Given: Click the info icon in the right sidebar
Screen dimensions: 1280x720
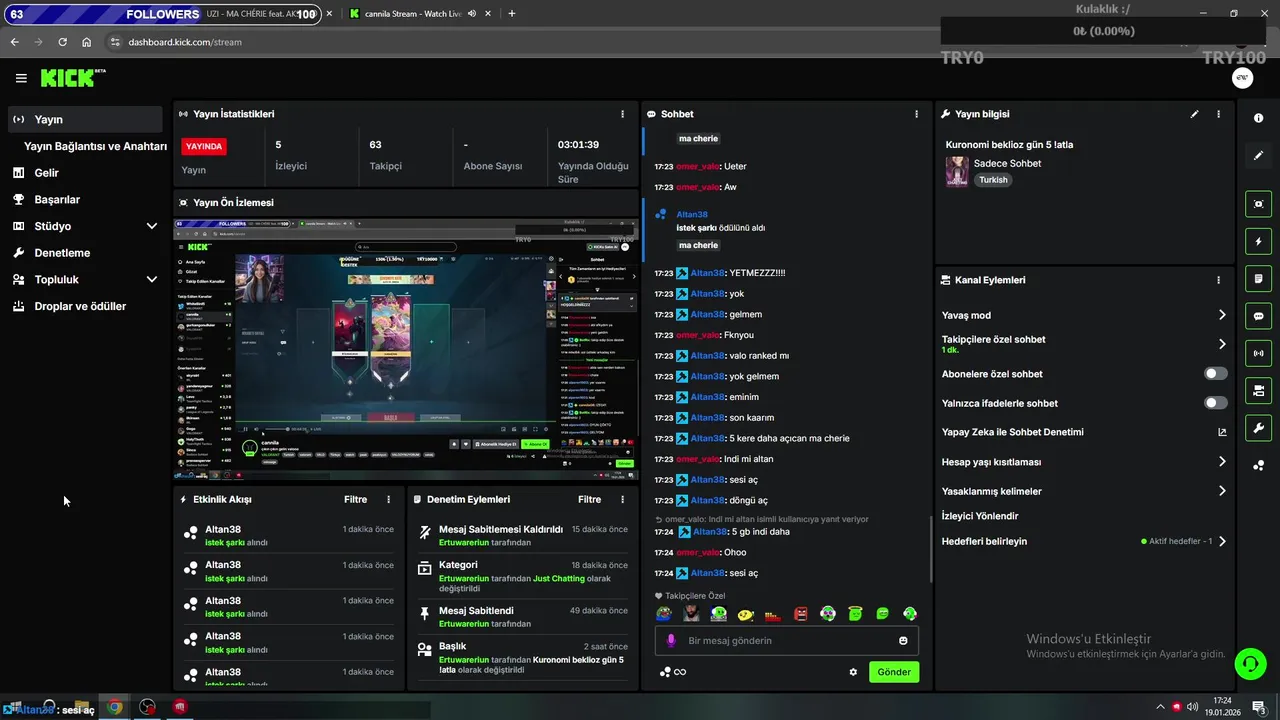Looking at the screenshot, I should pos(1258,118).
